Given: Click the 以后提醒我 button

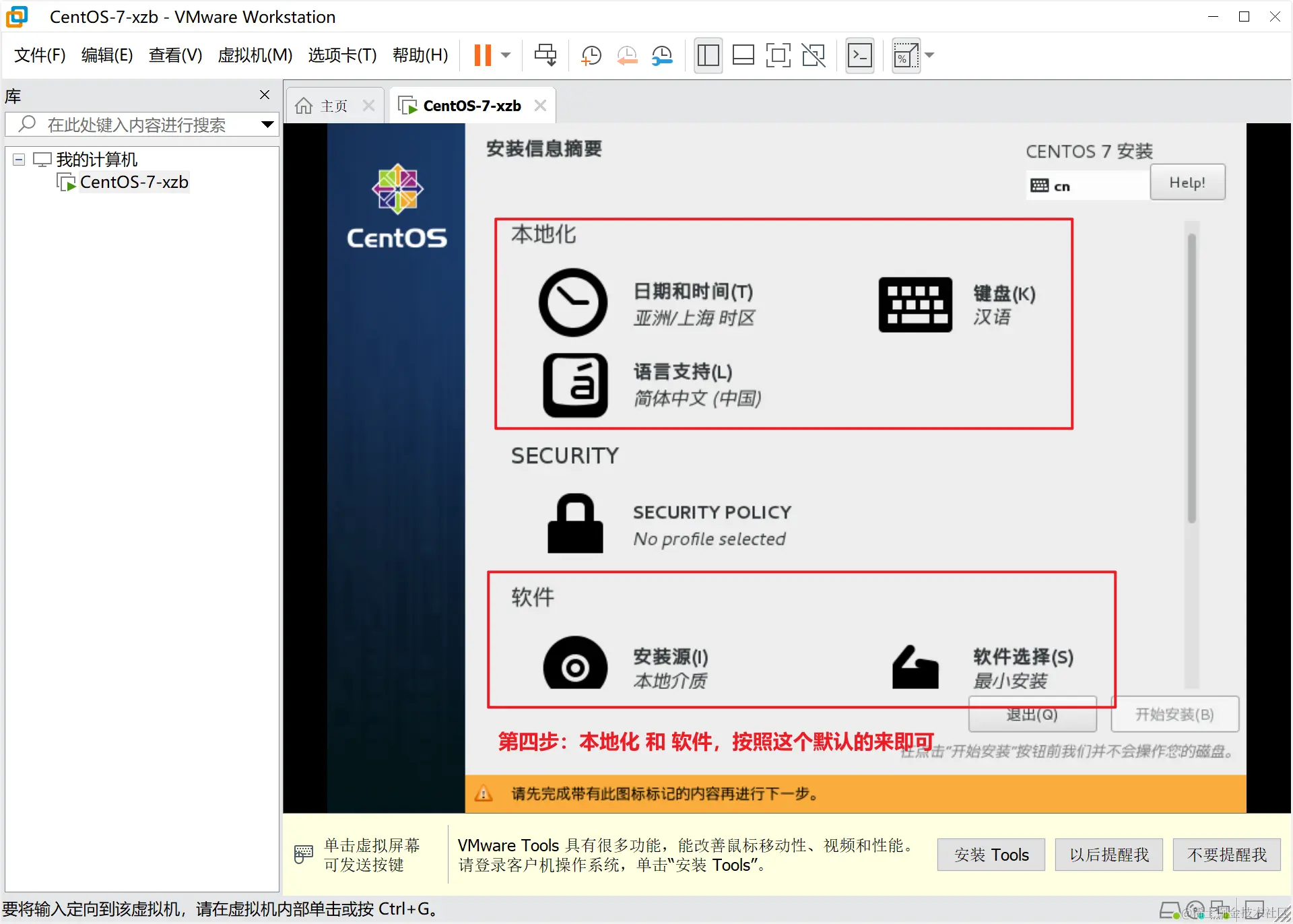Looking at the screenshot, I should 1109,855.
